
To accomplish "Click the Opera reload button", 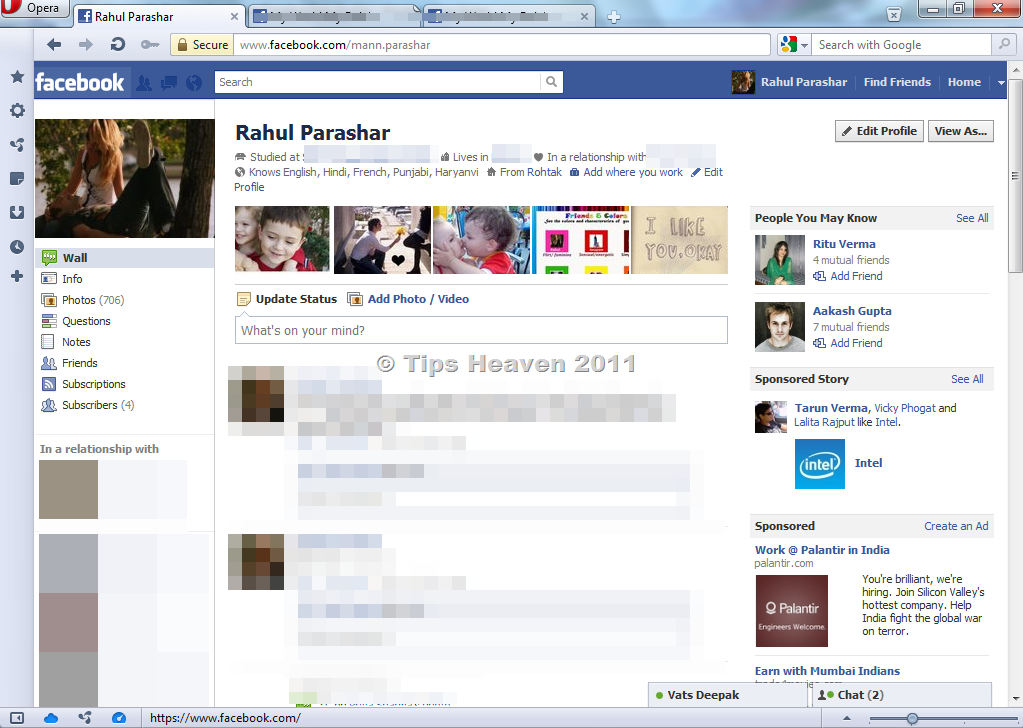I will pos(117,44).
